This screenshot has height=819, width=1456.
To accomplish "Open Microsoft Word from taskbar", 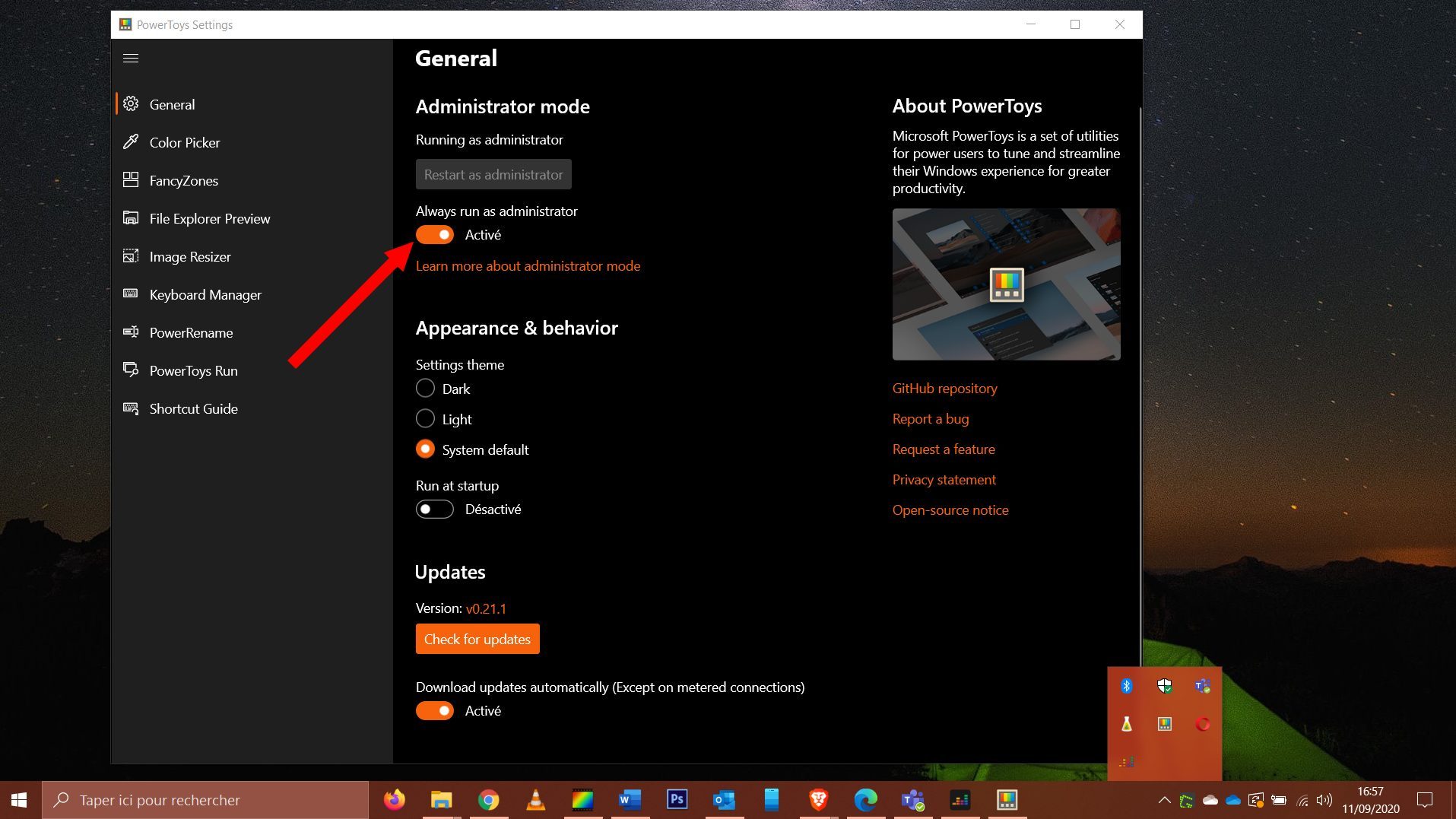I will point(630,800).
